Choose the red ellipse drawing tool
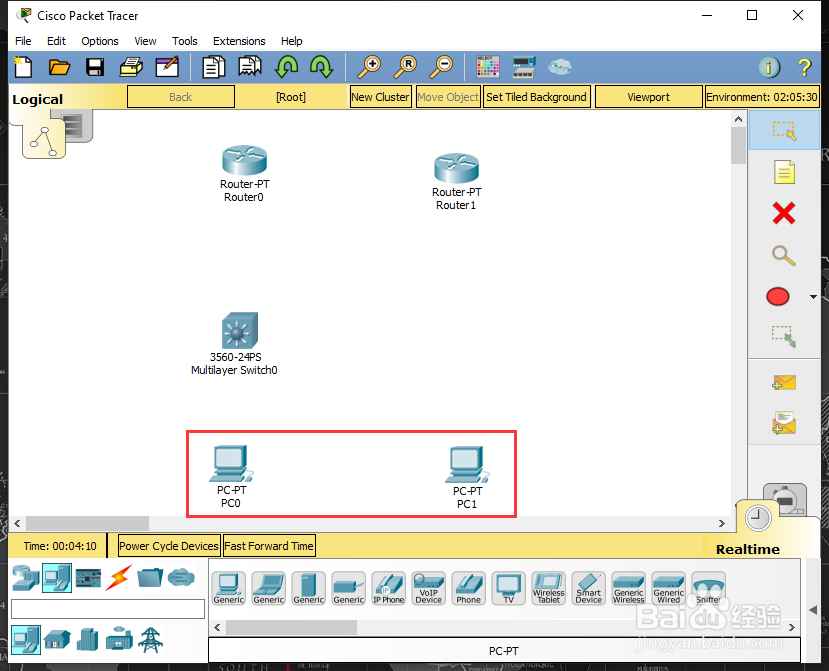Screen dimensions: 829x671 point(778,297)
